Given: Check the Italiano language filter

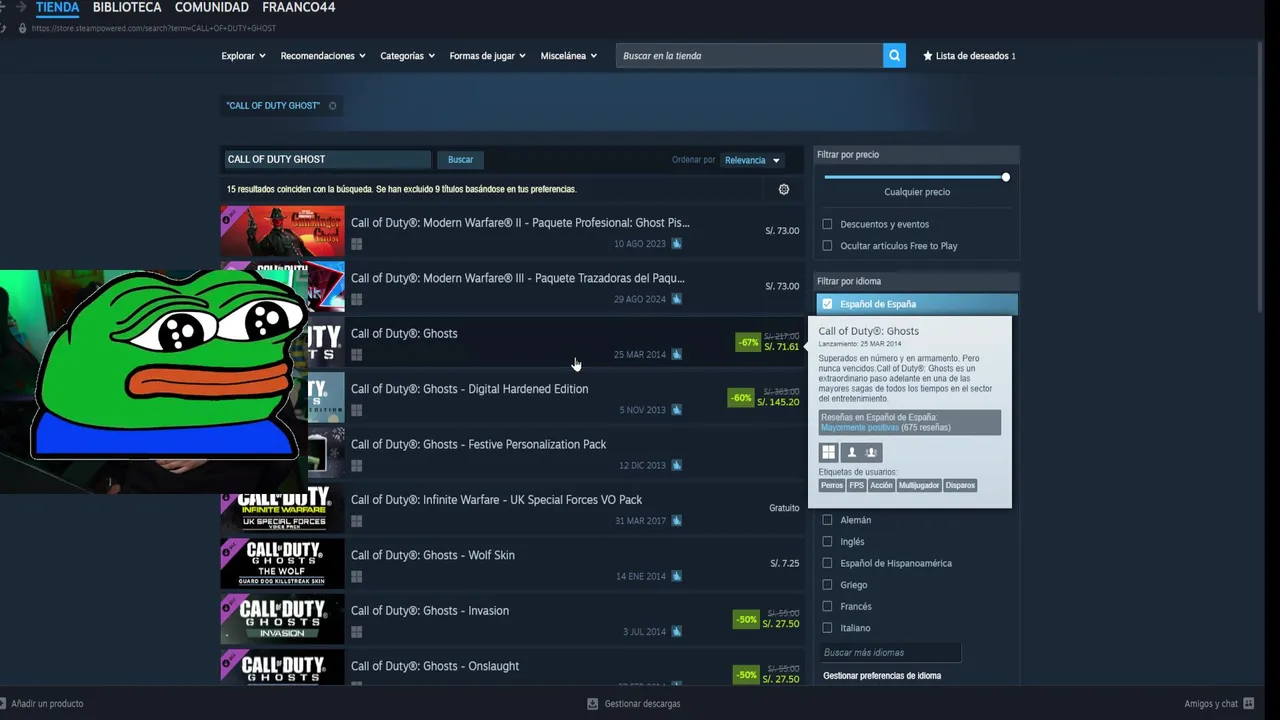Looking at the screenshot, I should tap(827, 628).
